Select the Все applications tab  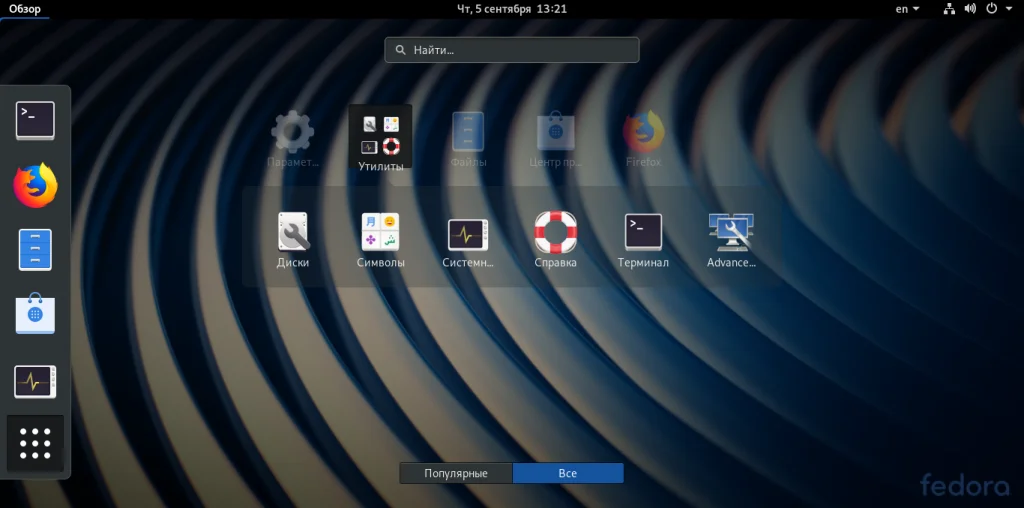point(568,473)
